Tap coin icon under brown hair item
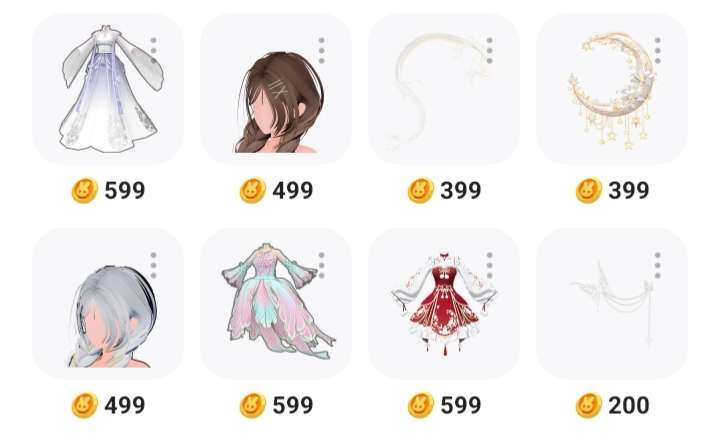The image size is (720, 439). tap(253, 191)
